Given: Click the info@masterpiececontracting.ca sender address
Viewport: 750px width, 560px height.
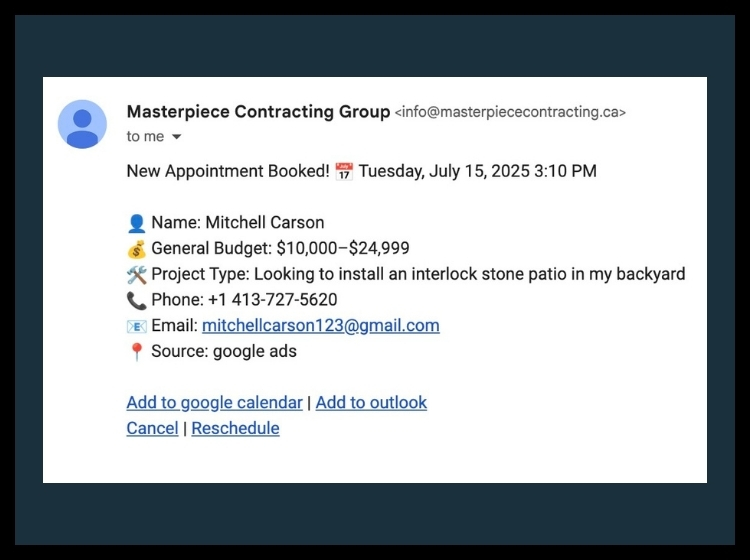Looking at the screenshot, I should coord(510,112).
